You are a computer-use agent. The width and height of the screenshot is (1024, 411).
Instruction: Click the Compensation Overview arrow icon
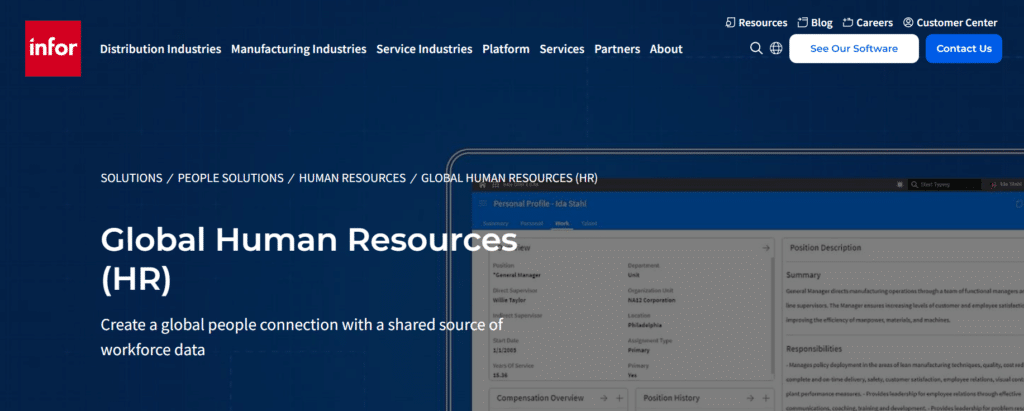click(603, 398)
